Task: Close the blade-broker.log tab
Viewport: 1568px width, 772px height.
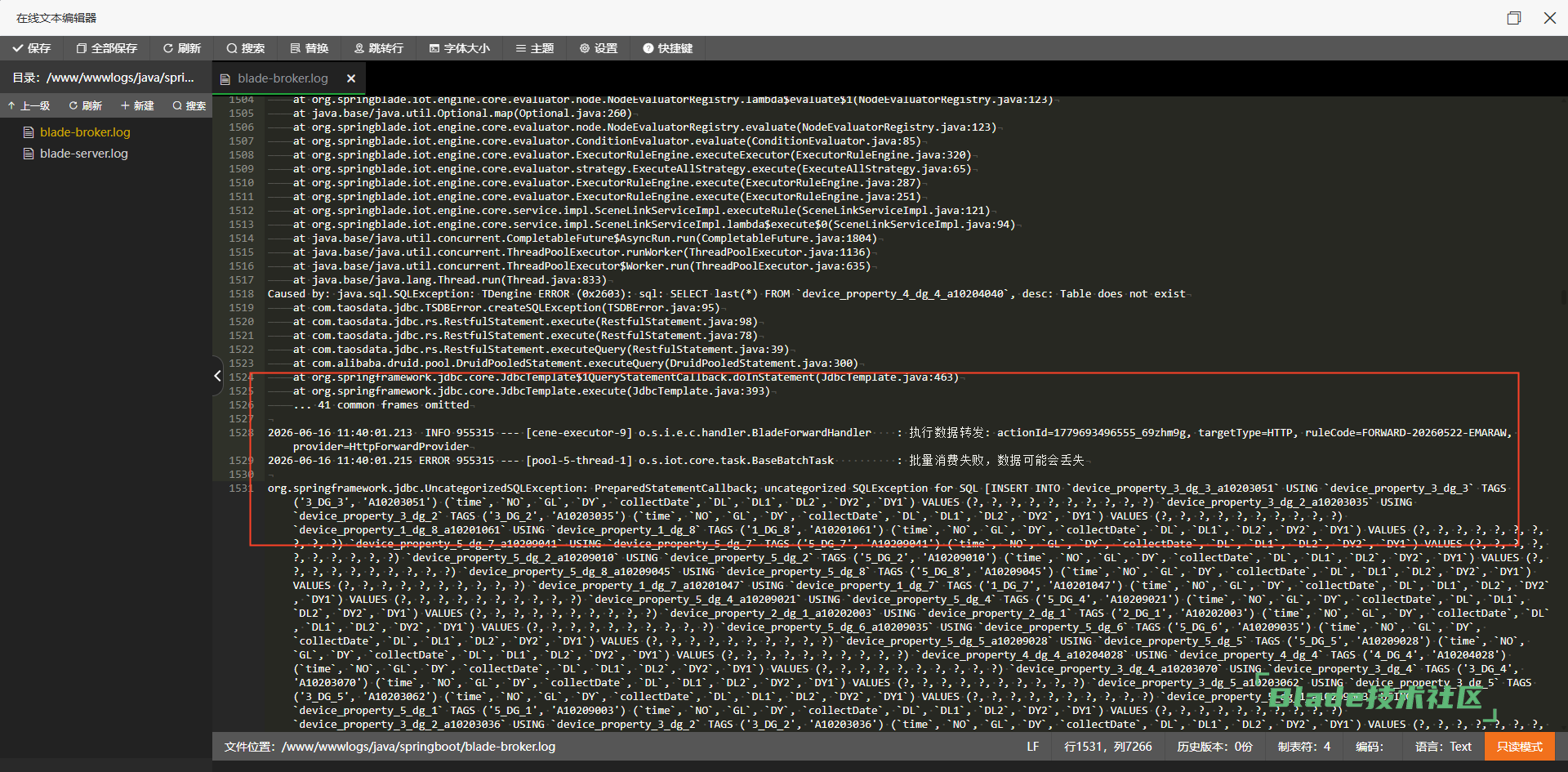Action: 351,78
